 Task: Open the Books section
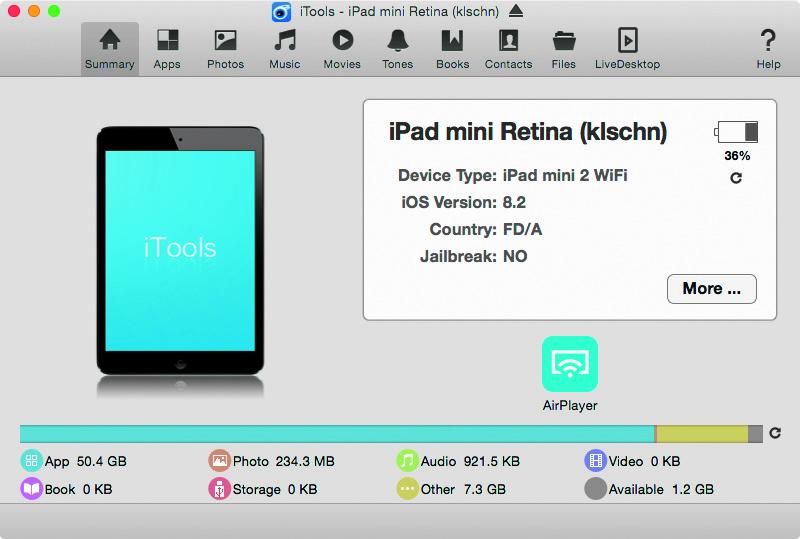click(453, 49)
